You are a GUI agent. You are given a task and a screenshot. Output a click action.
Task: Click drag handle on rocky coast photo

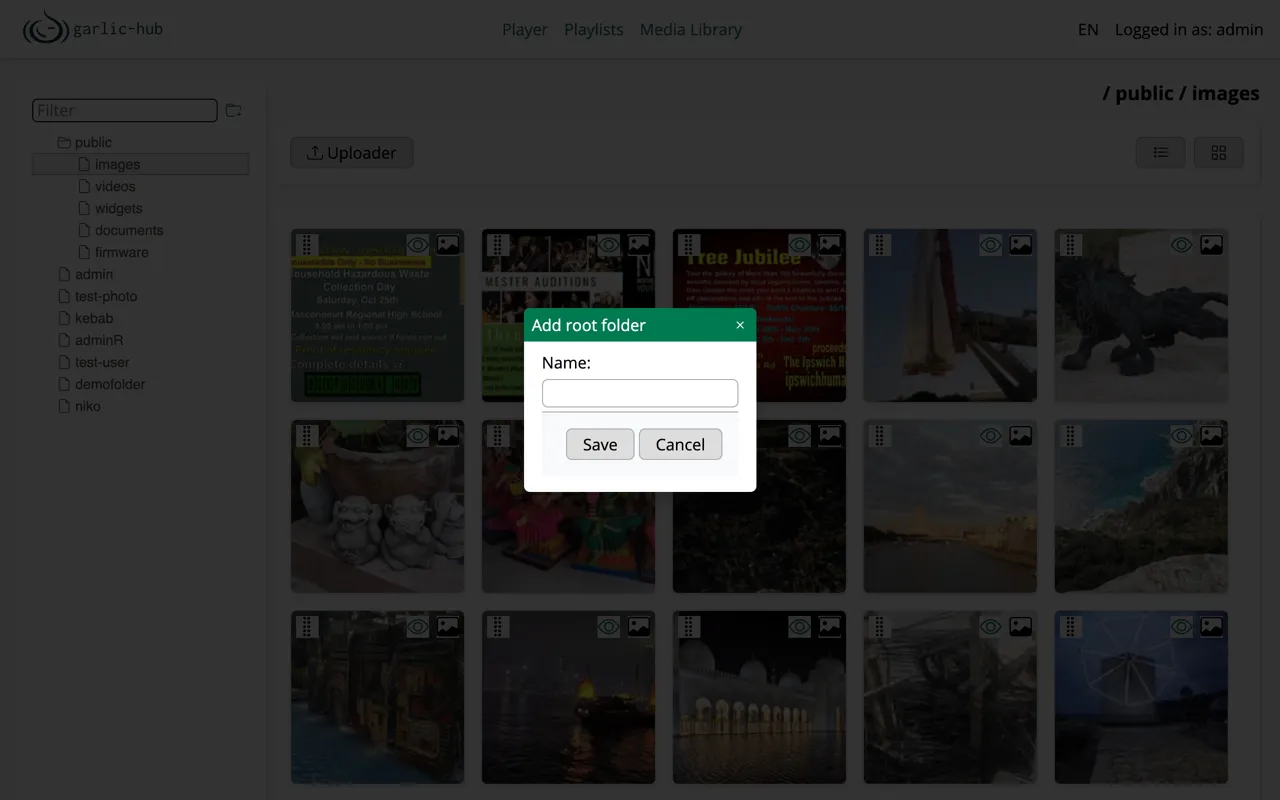1070,435
